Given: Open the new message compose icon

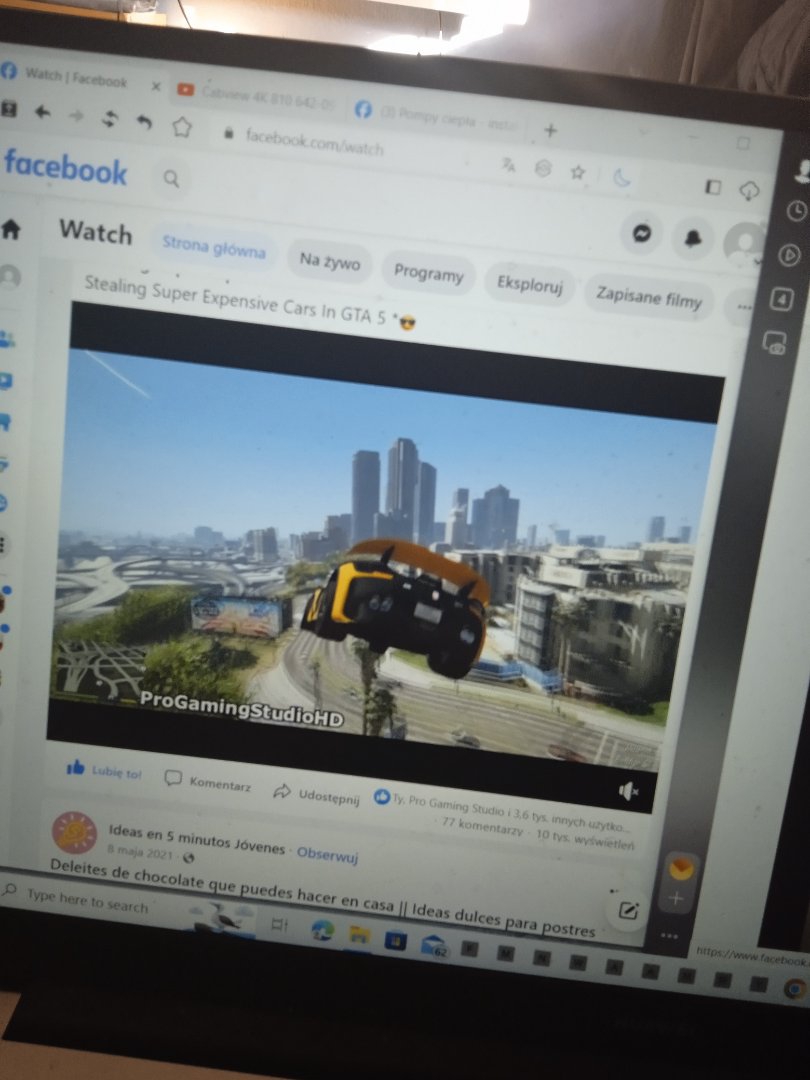Looking at the screenshot, I should point(628,909).
